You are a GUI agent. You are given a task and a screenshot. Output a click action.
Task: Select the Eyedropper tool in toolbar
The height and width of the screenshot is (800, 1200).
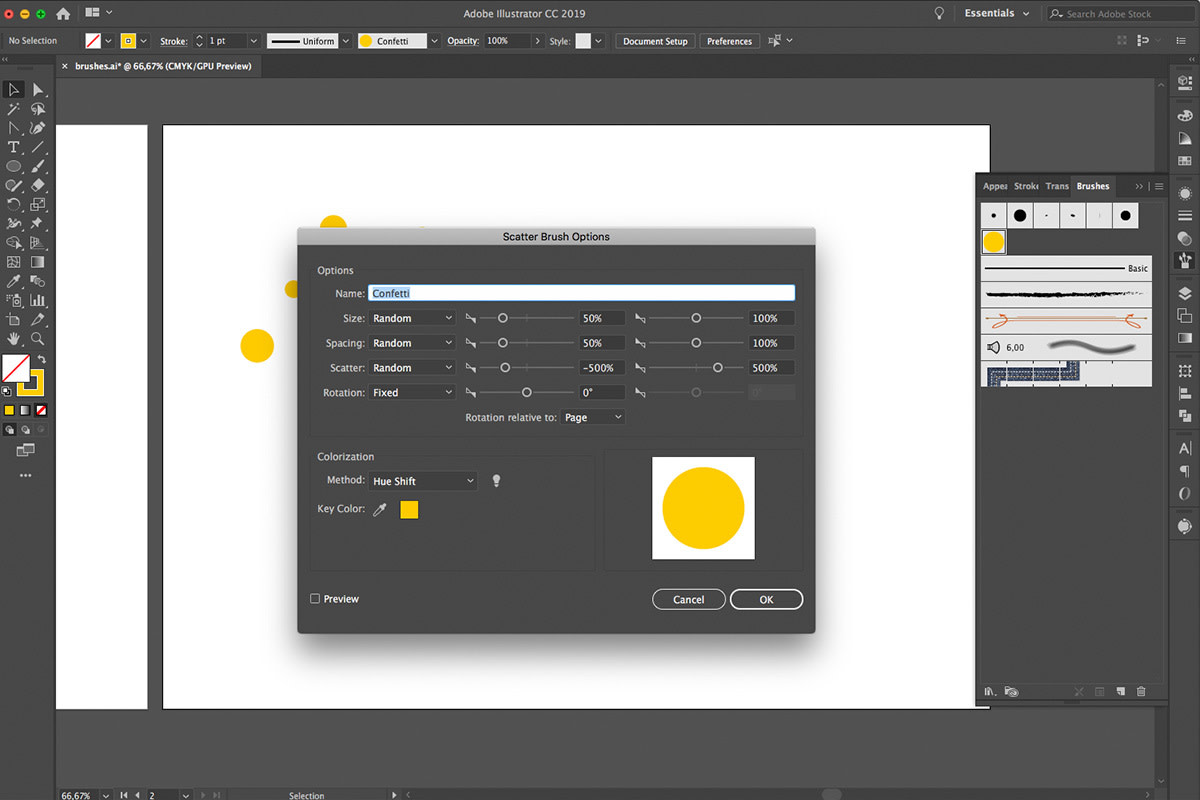[x=14, y=281]
